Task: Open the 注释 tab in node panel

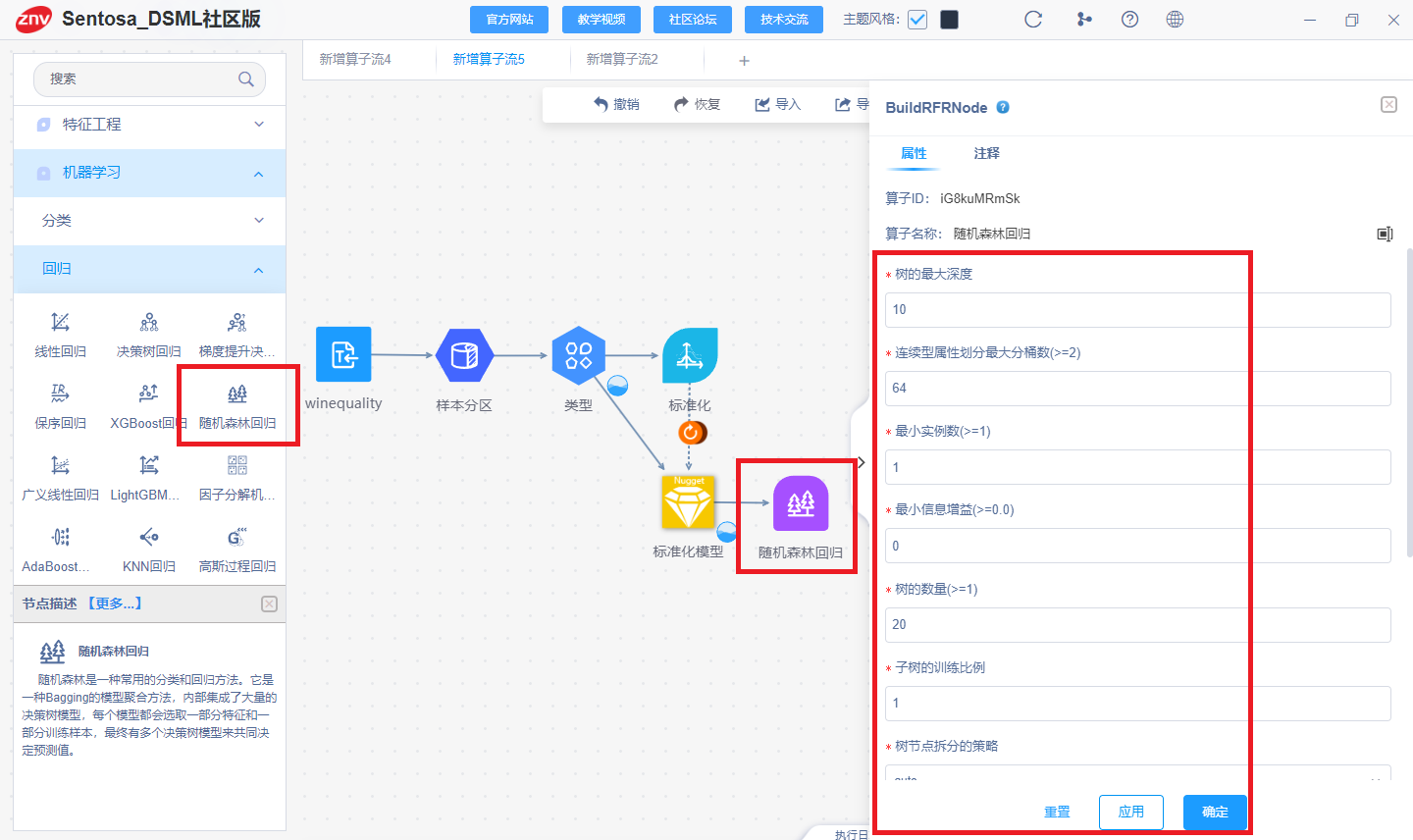Action: coord(987,153)
